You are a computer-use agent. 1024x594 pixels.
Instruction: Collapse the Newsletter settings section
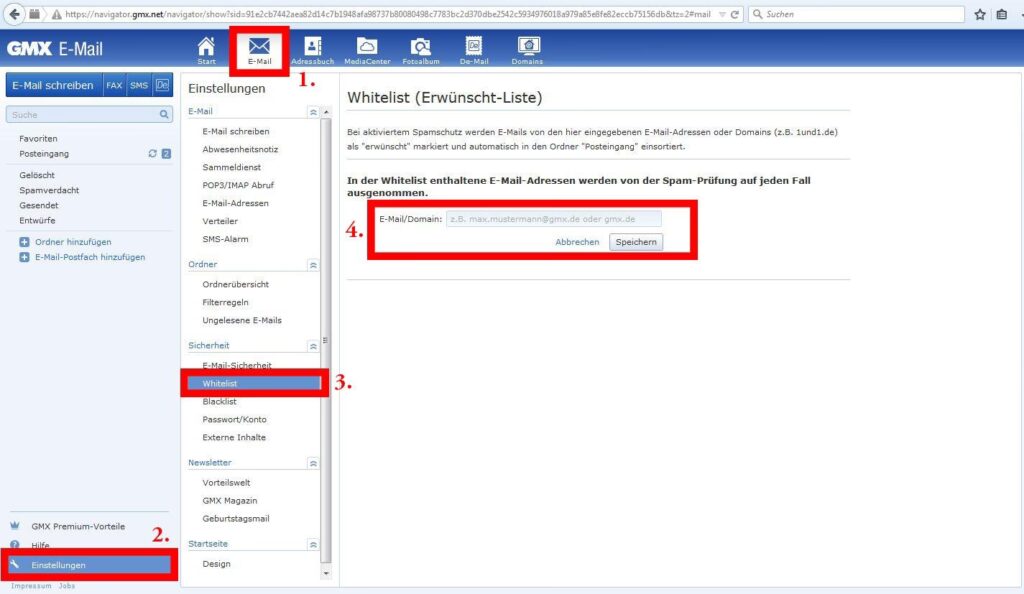[313, 464]
